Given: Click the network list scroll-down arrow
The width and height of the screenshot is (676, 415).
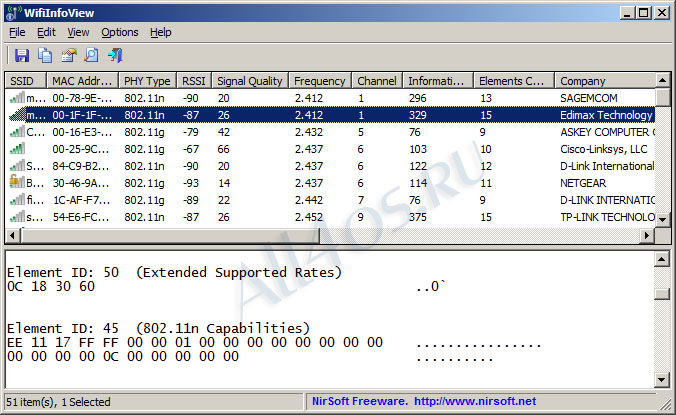Looking at the screenshot, I should [x=663, y=220].
